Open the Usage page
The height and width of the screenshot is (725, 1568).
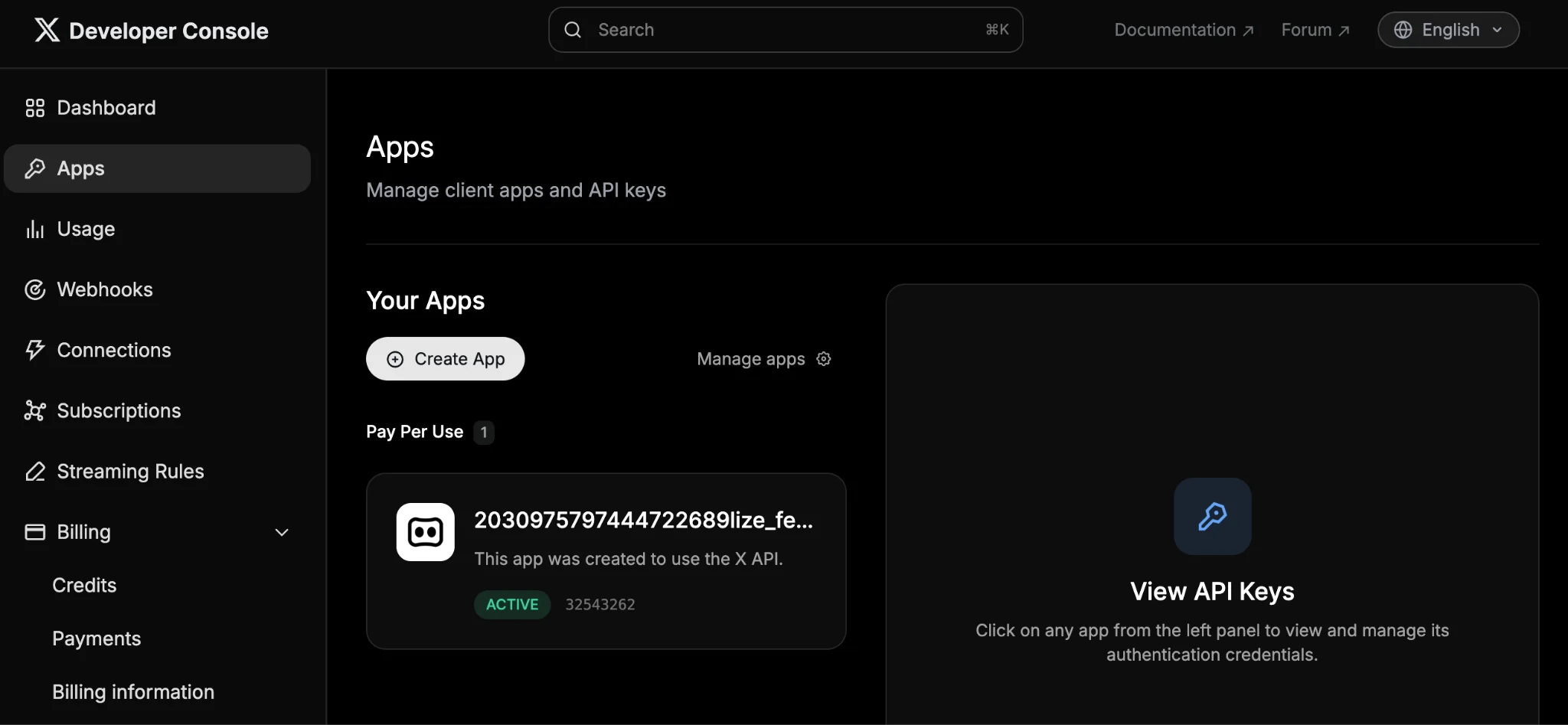[x=157, y=229]
